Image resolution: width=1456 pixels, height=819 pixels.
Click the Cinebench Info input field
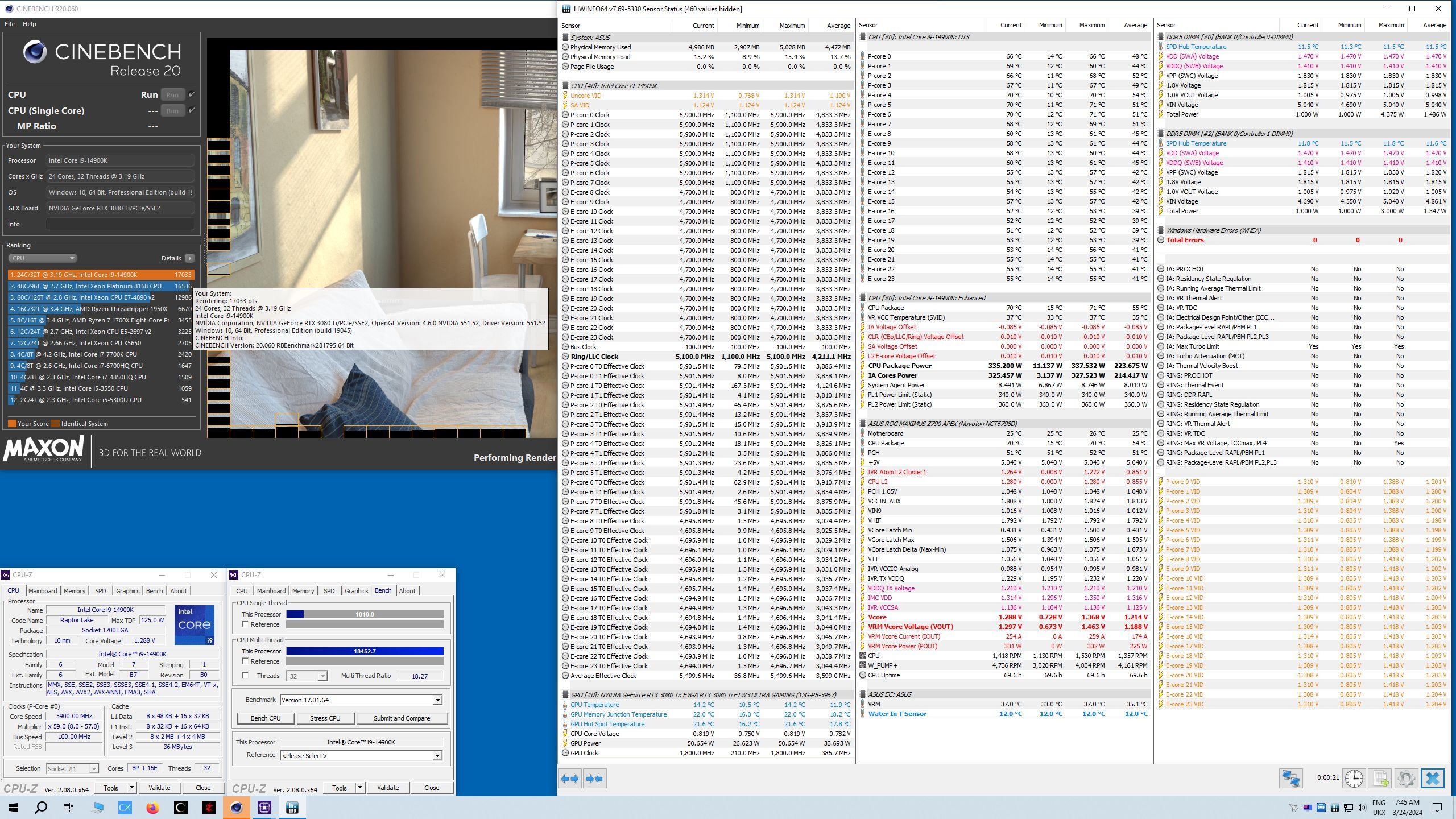pyautogui.click(x=120, y=224)
